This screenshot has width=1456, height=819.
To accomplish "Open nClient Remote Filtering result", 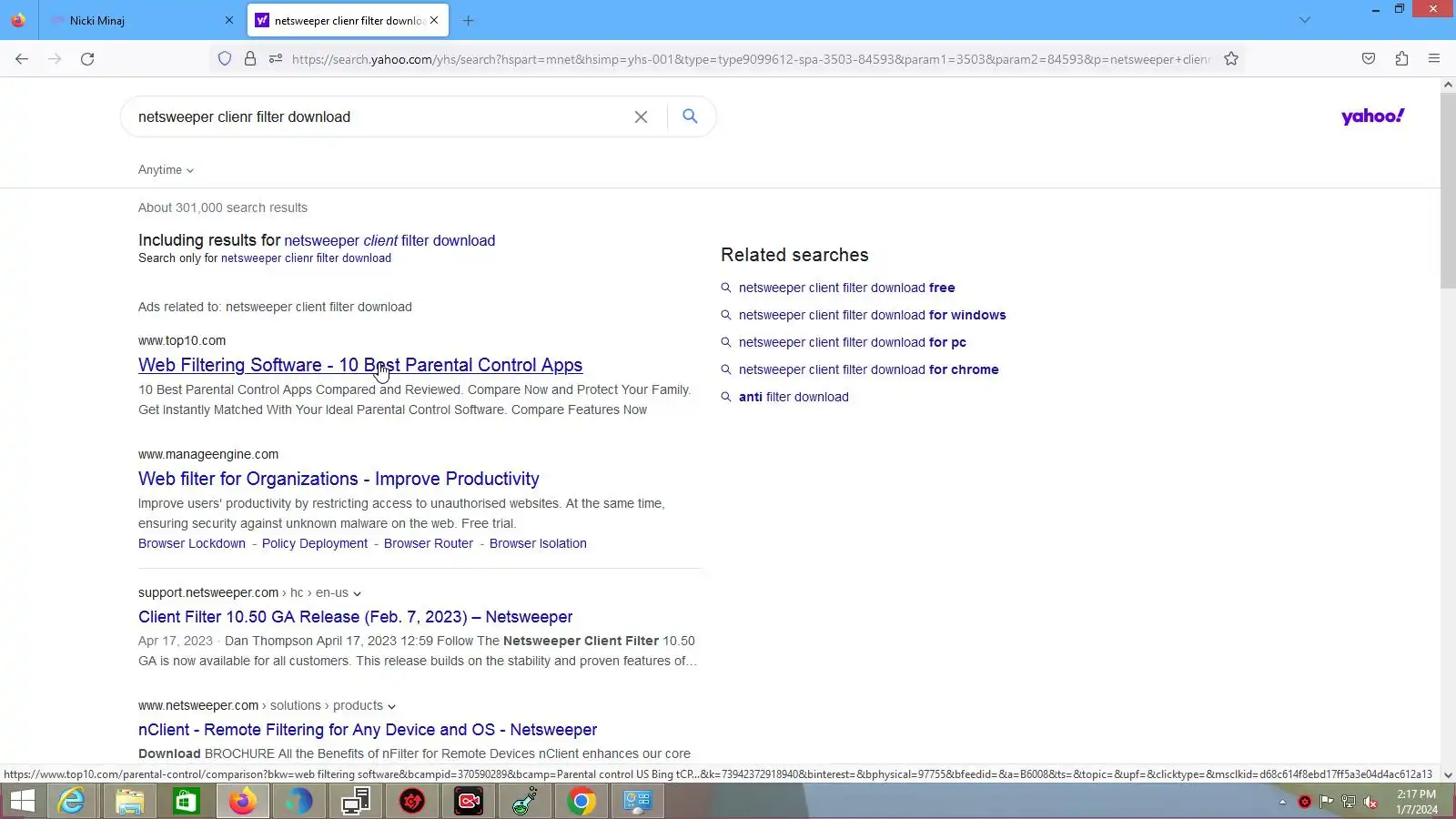I will (x=368, y=730).
